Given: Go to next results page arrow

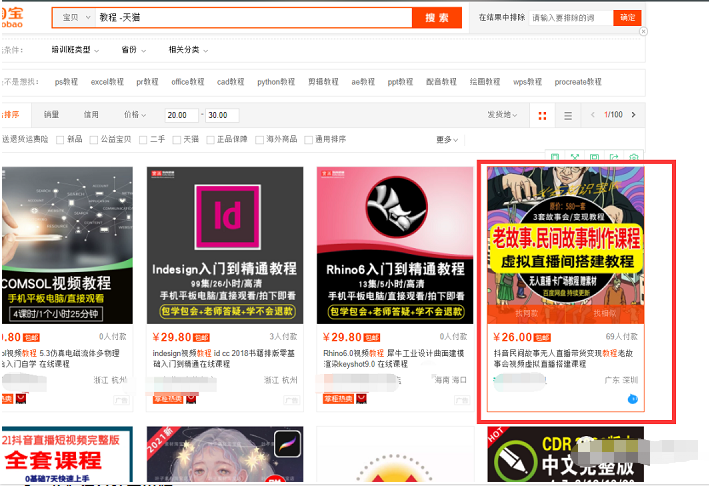Looking at the screenshot, I should coord(633,115).
